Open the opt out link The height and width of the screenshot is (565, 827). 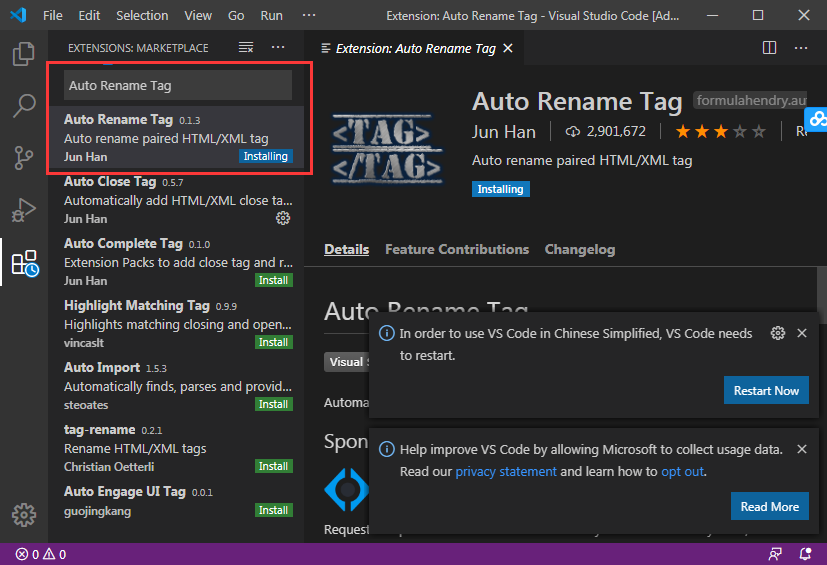click(682, 471)
